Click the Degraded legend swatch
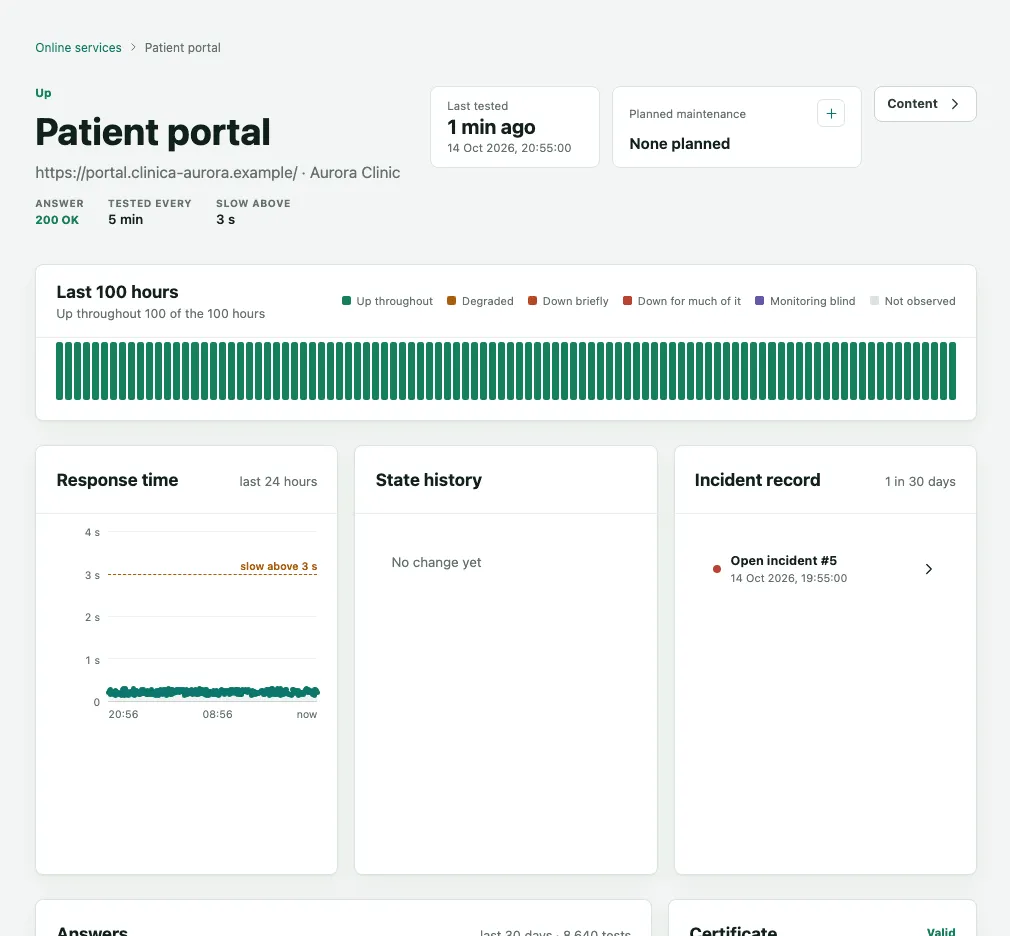Screen dimensions: 1010x936 (451, 301)
